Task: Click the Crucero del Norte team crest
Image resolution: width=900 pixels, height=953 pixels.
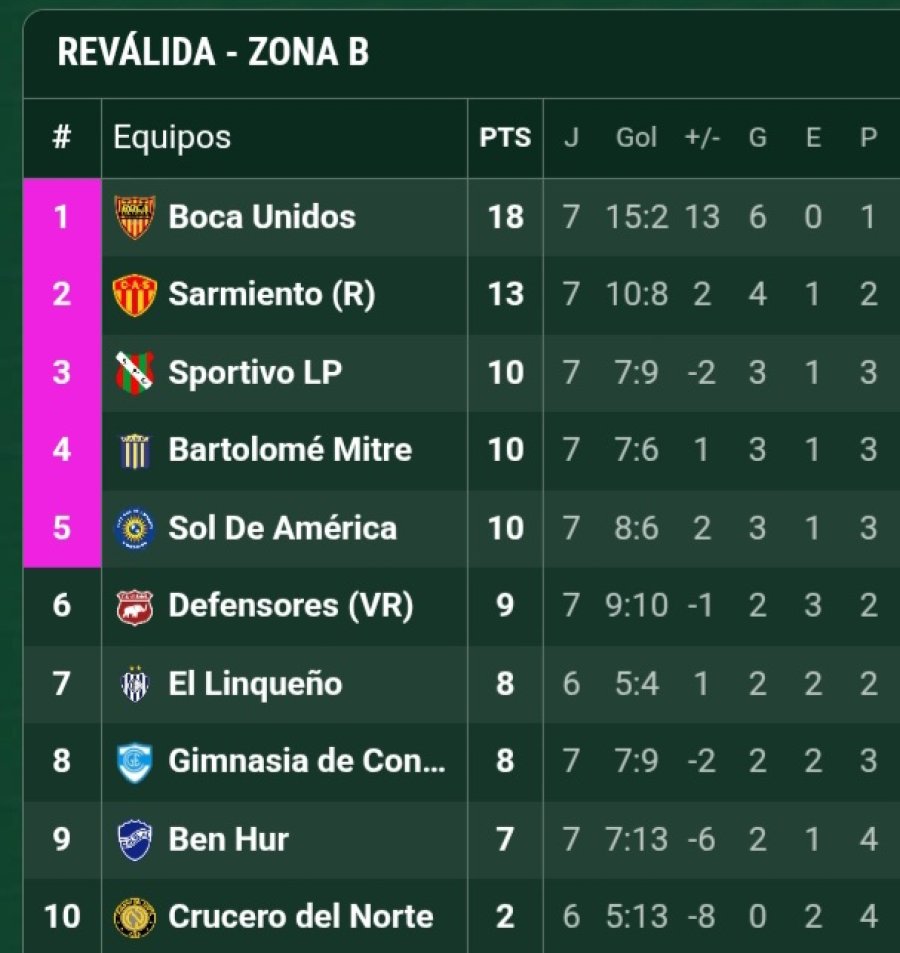Action: [x=134, y=917]
